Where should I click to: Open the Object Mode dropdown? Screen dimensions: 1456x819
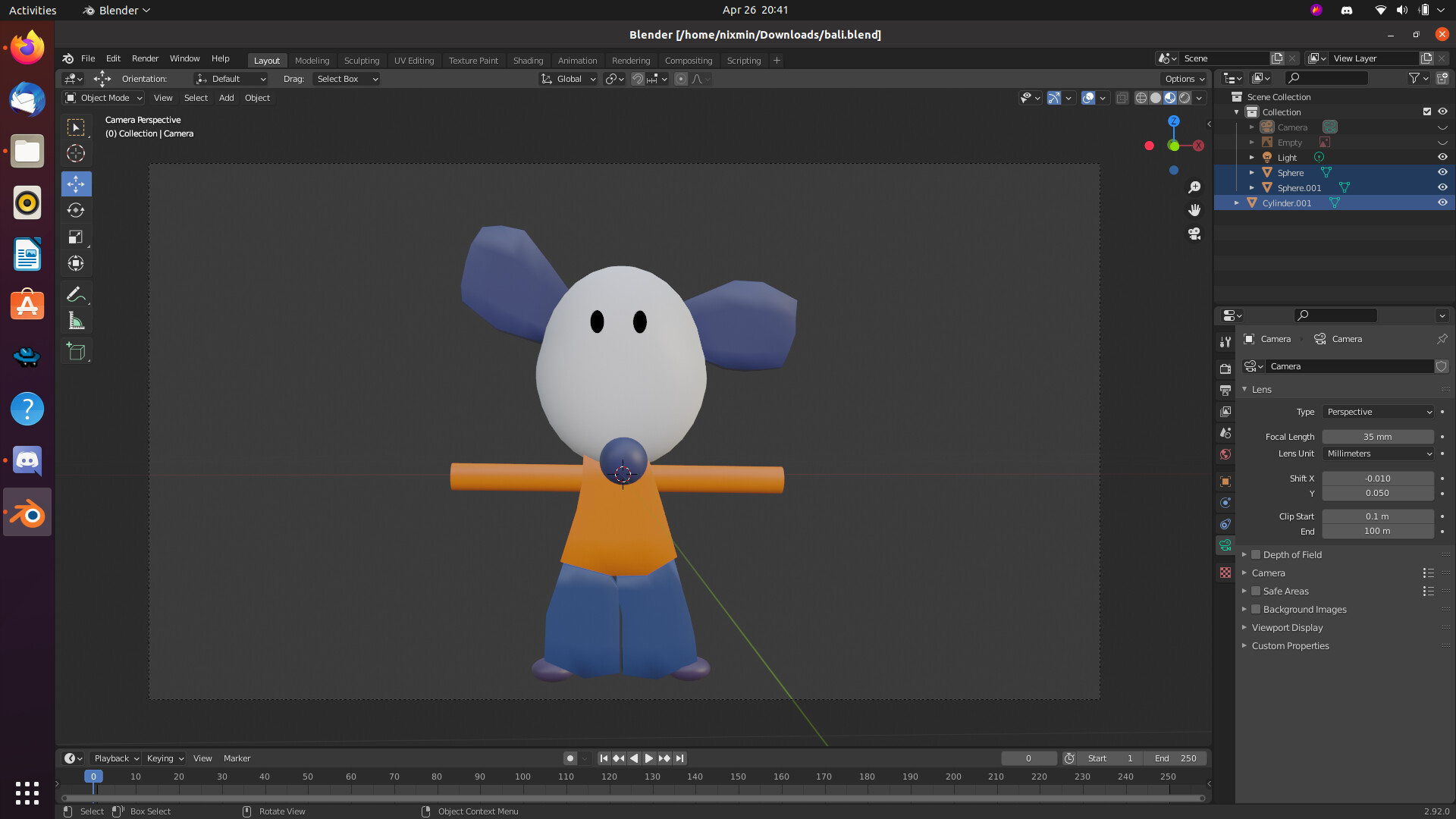click(x=105, y=98)
